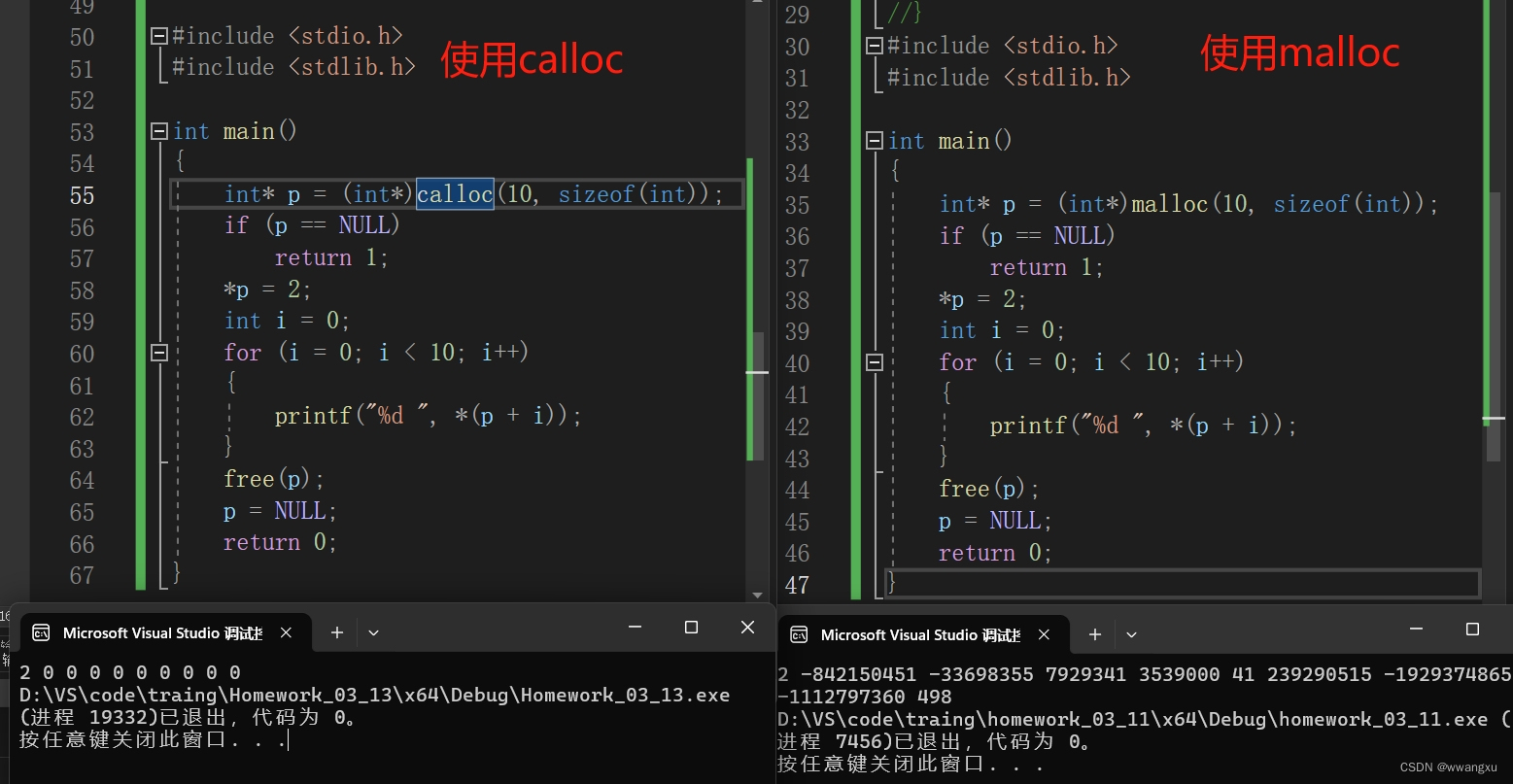Click '#include <stdlib.h>' on line 51
The width and height of the screenshot is (1513, 784).
point(294,67)
